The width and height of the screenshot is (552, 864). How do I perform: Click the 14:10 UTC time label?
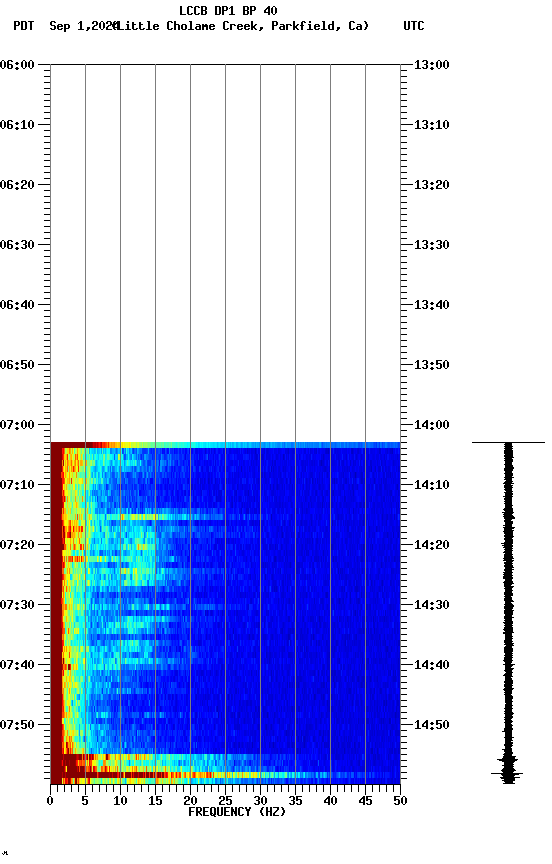pos(432,485)
